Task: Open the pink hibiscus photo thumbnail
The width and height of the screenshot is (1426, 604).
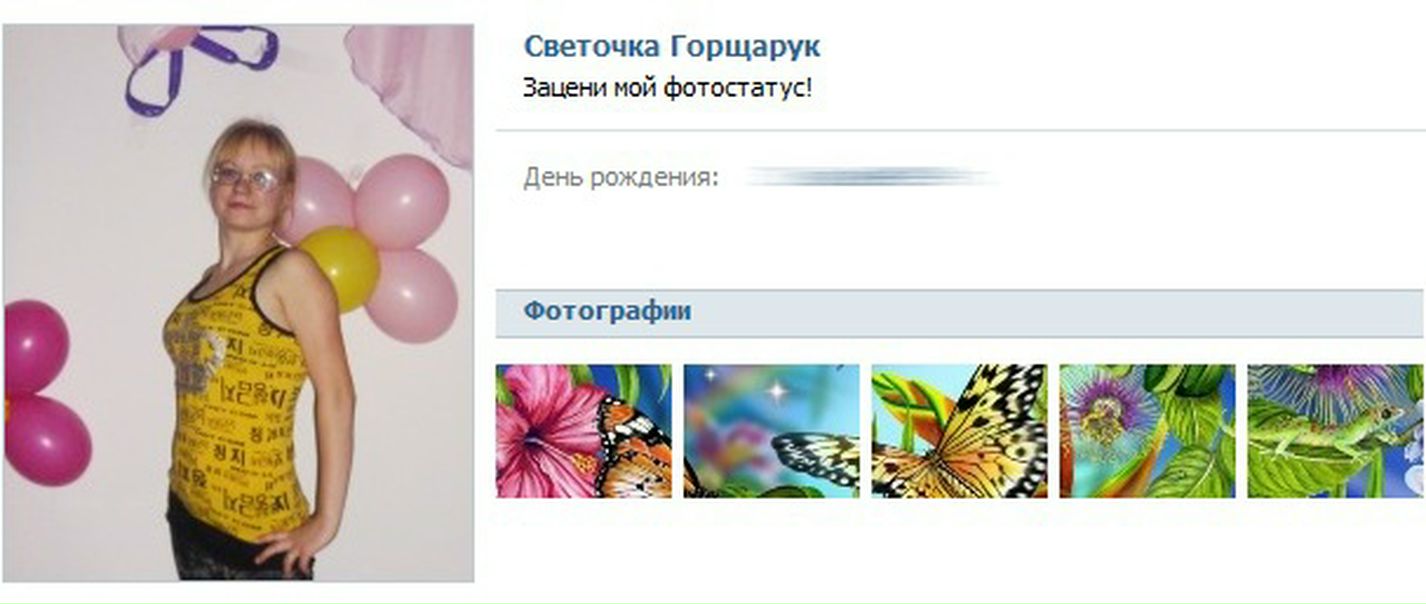Action: [x=584, y=431]
